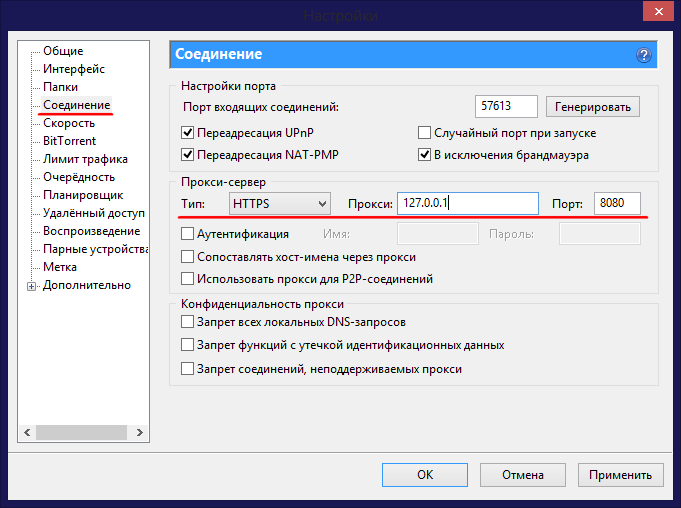Expand the Дополнительно tree node
This screenshot has height=508, width=681.
[32, 286]
